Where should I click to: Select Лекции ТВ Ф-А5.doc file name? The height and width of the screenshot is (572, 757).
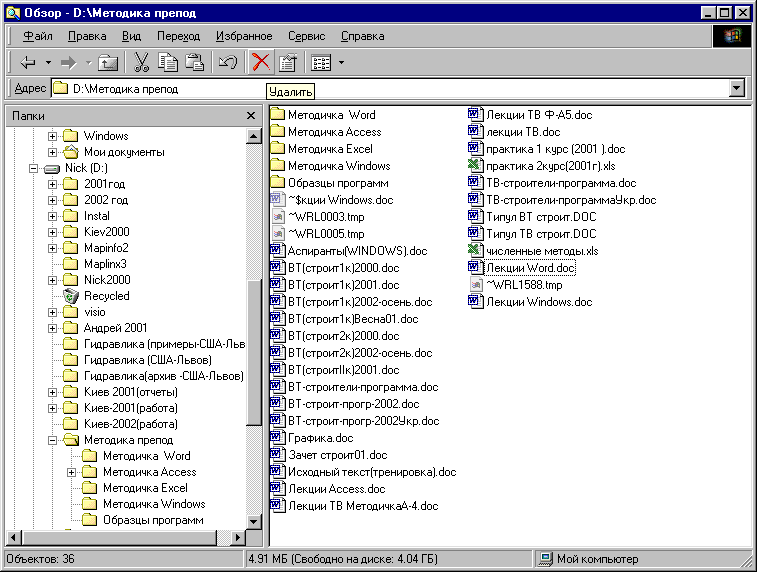point(539,115)
